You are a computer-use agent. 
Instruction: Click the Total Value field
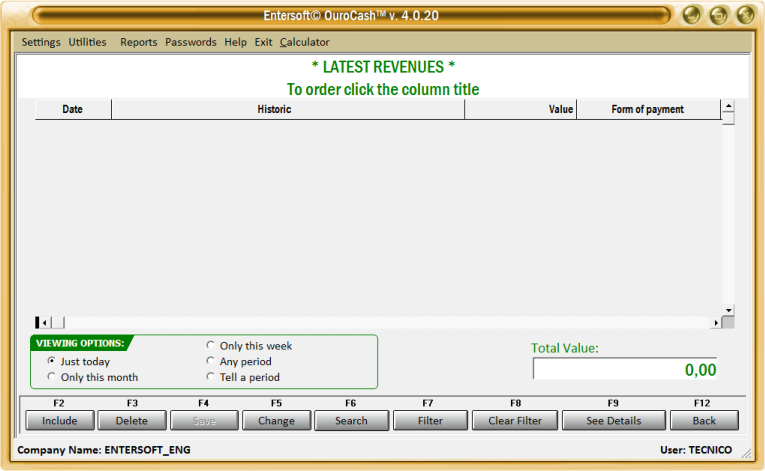tap(625, 369)
